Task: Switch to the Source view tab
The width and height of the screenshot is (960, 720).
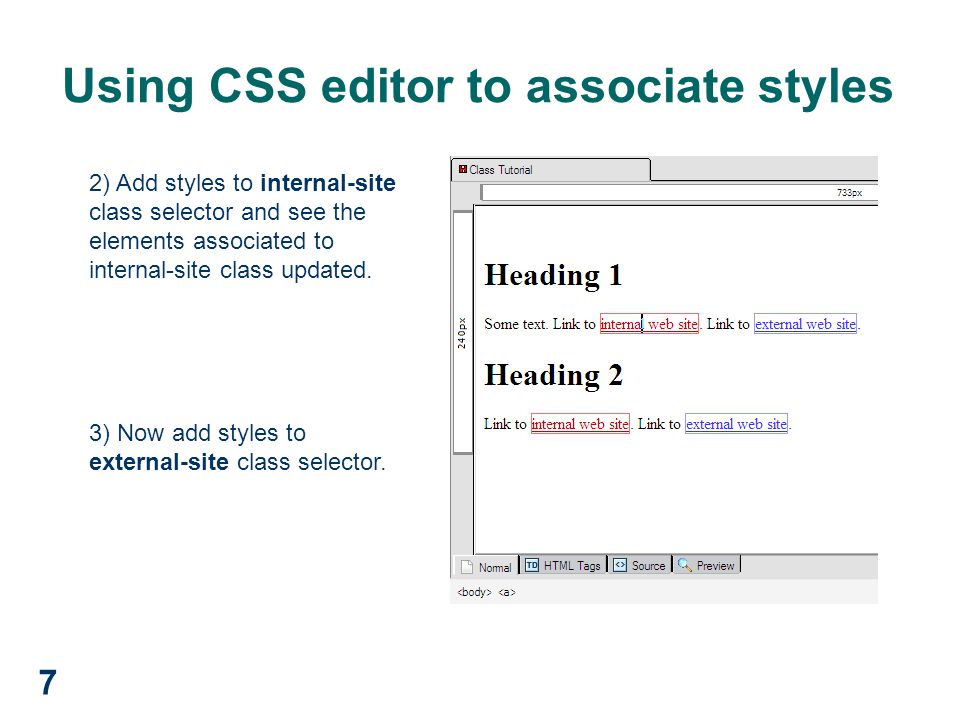Action: [x=640, y=566]
